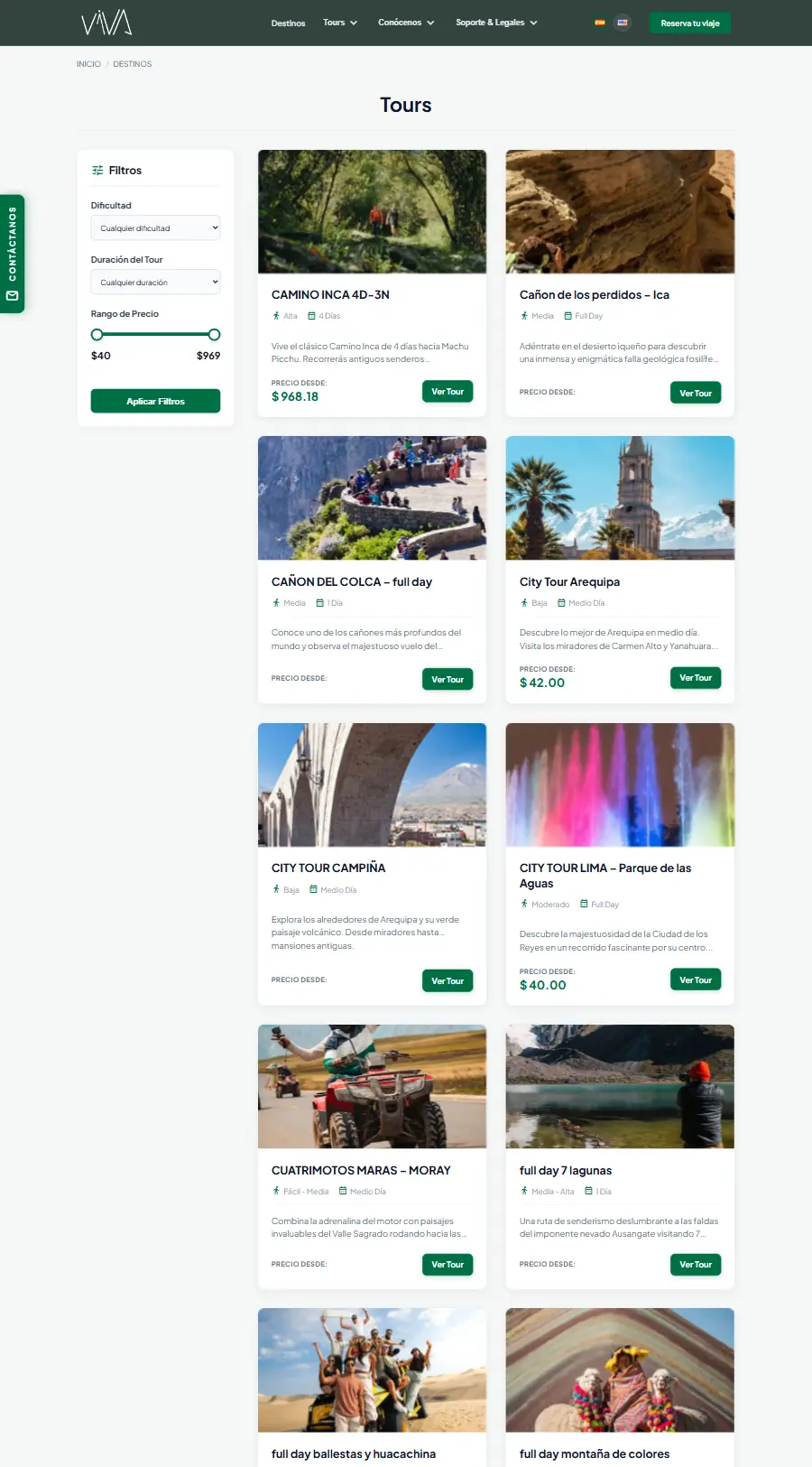Screen dimensions: 812x1467
Task: Click calendar icon on City Tour Lima card
Action: (585, 904)
